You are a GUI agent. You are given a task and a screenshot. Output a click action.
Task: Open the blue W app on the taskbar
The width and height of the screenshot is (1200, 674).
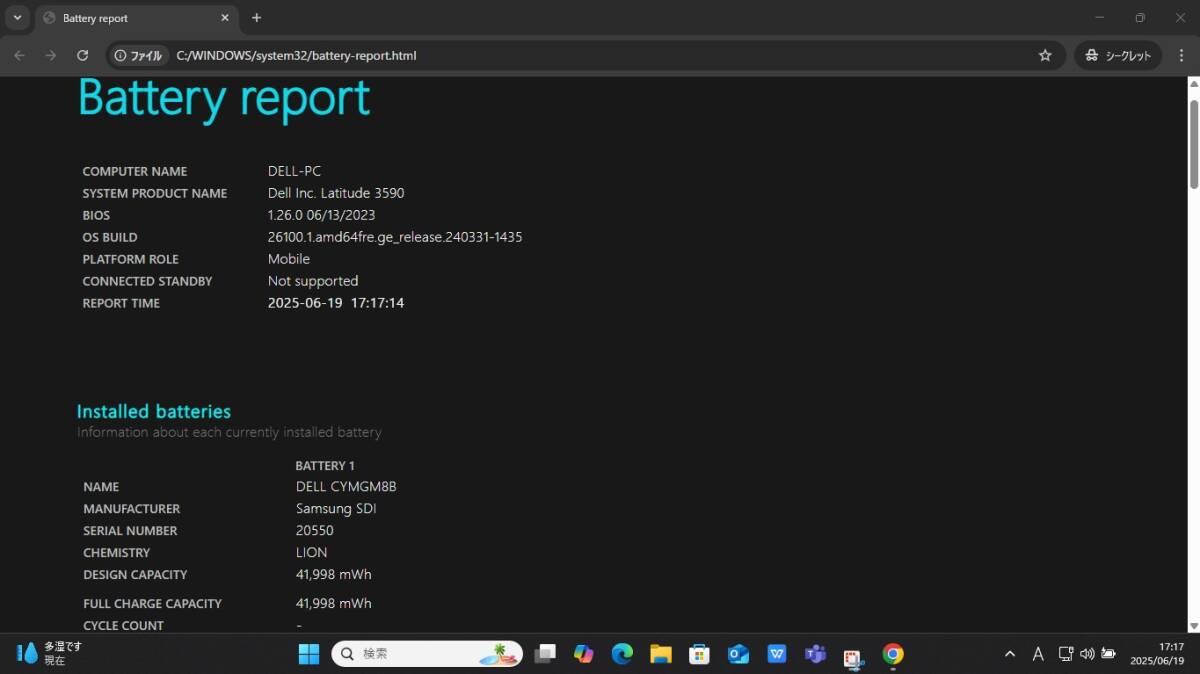[x=777, y=654]
